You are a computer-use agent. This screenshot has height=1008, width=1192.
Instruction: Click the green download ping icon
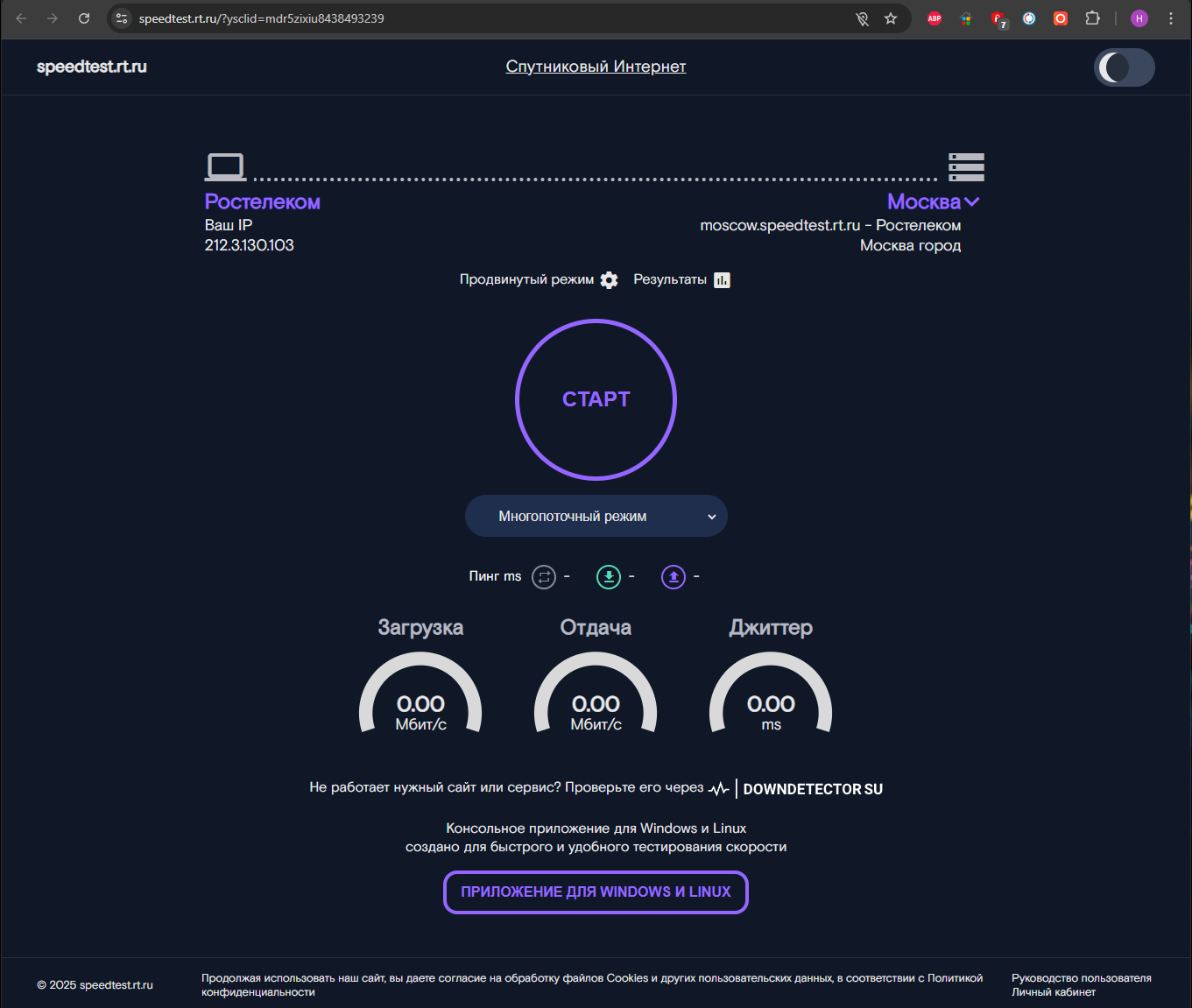pyautogui.click(x=609, y=577)
